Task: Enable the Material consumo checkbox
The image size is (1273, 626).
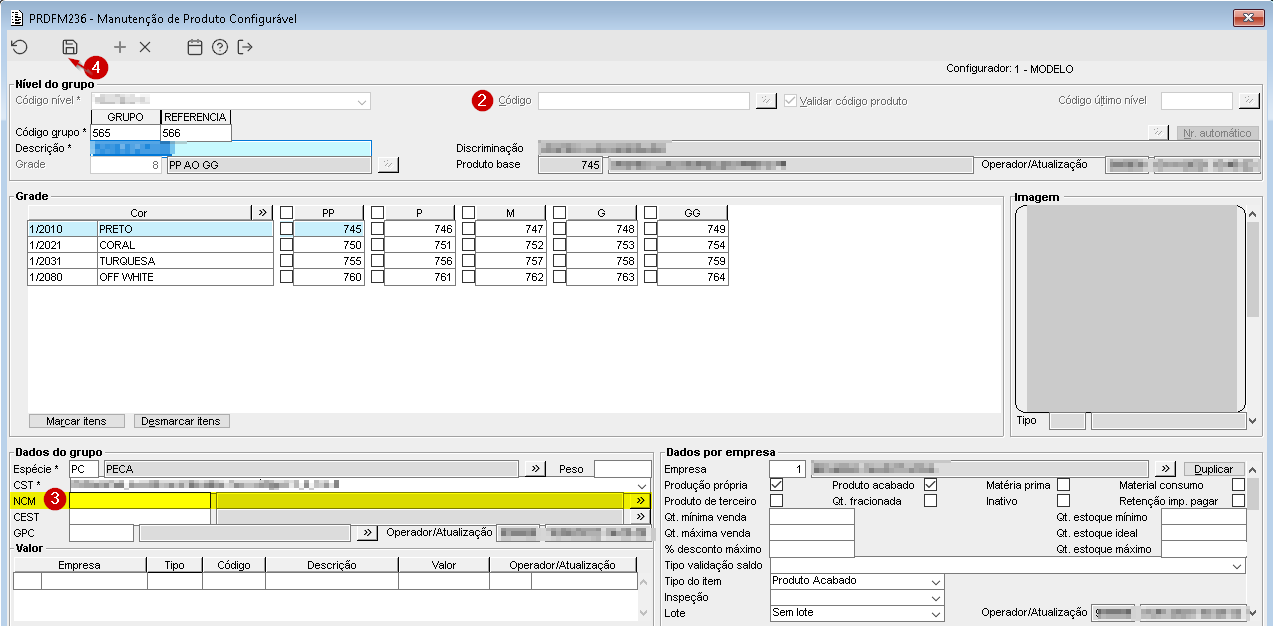Action: point(1239,485)
